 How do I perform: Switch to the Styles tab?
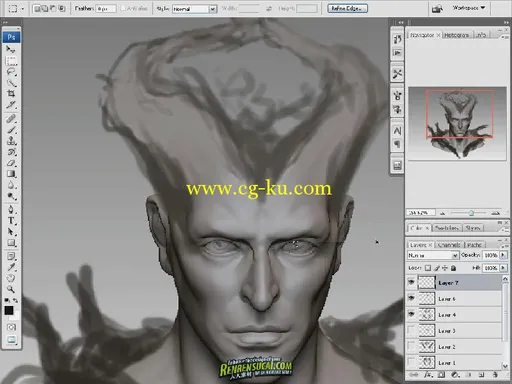point(473,228)
